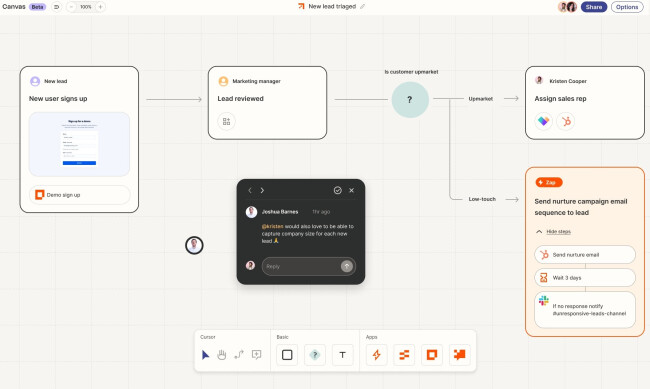This screenshot has width=650, height=389.
Task: Select the add comment tool
Action: click(257, 355)
